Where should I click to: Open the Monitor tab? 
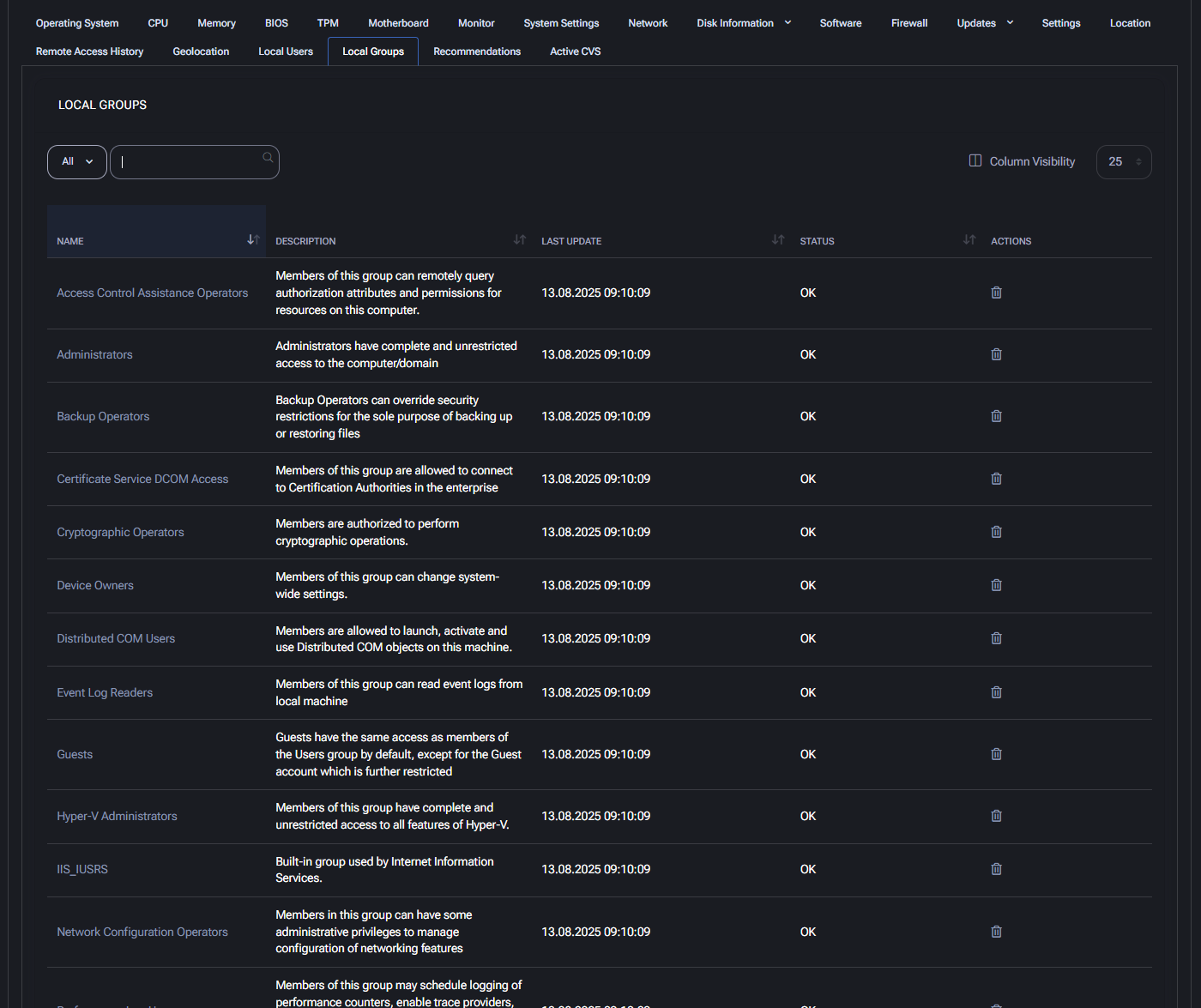(476, 23)
